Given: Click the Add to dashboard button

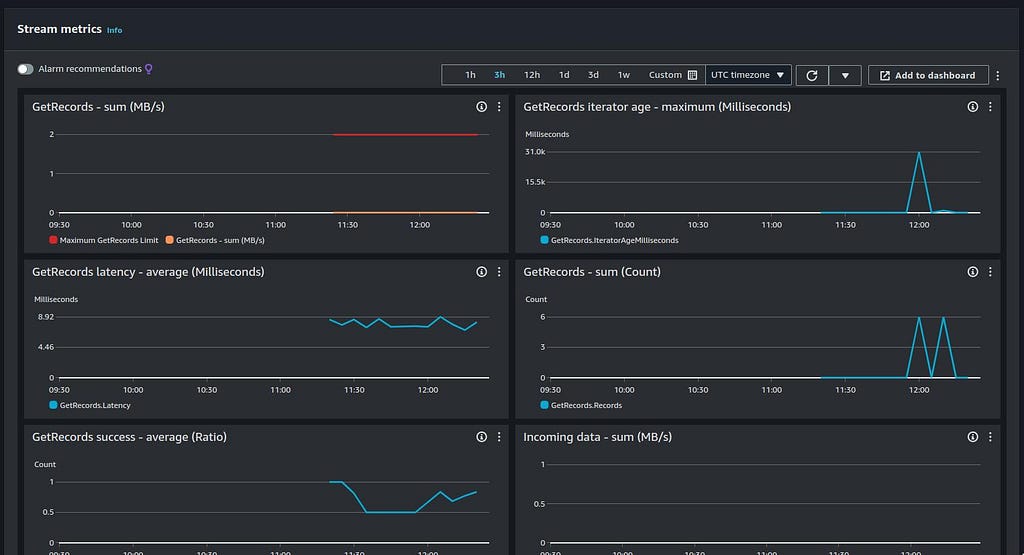Looking at the screenshot, I should (928, 76).
